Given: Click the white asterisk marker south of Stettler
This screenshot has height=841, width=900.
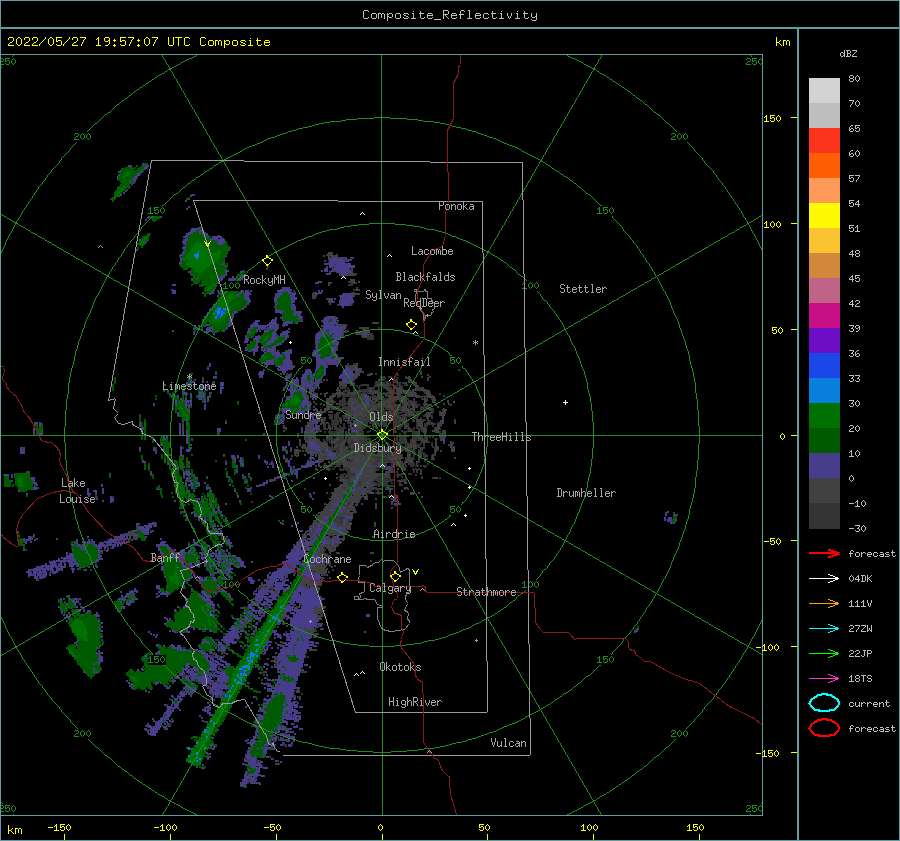Looking at the screenshot, I should [475, 343].
